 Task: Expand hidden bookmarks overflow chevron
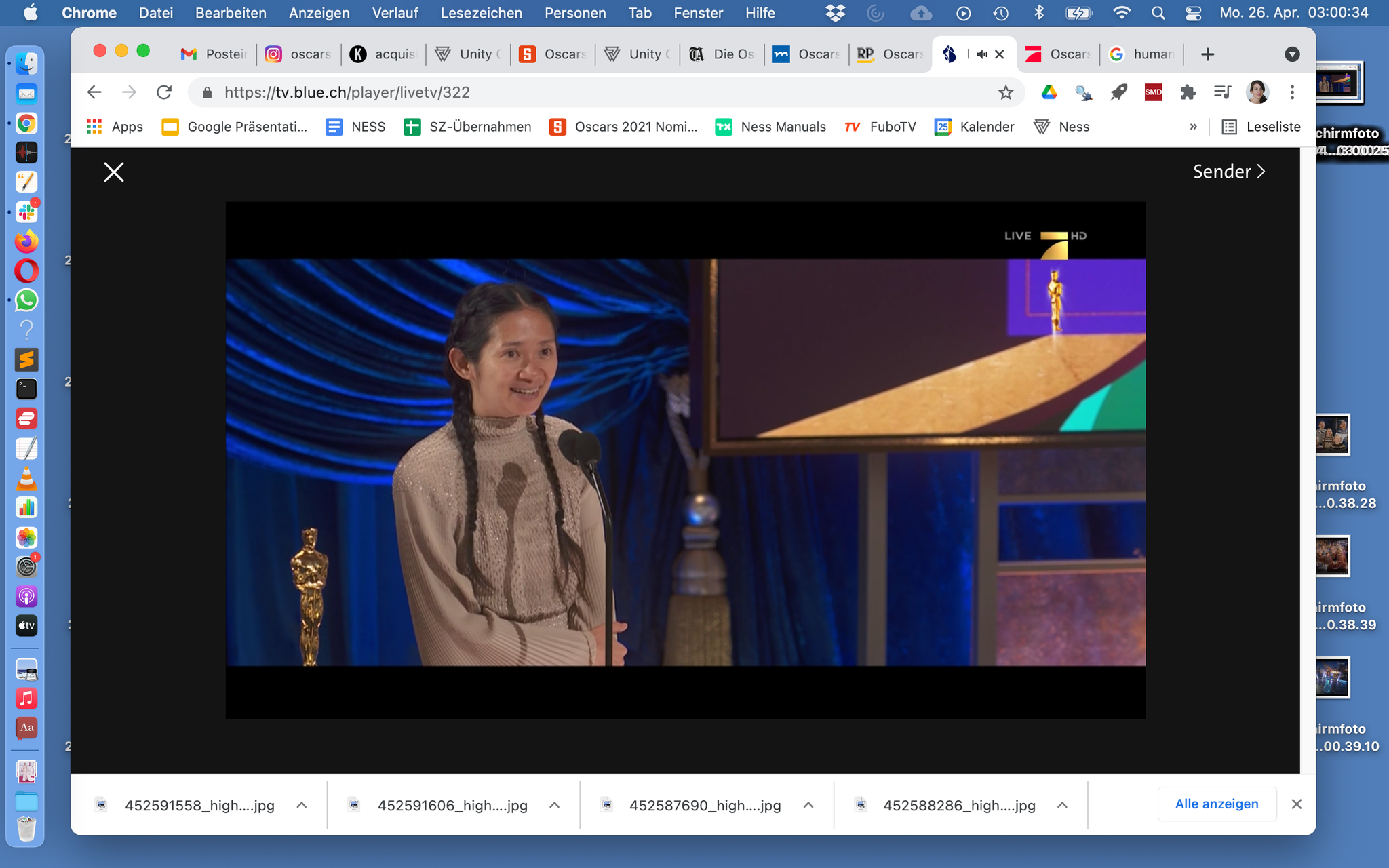[x=1193, y=127]
